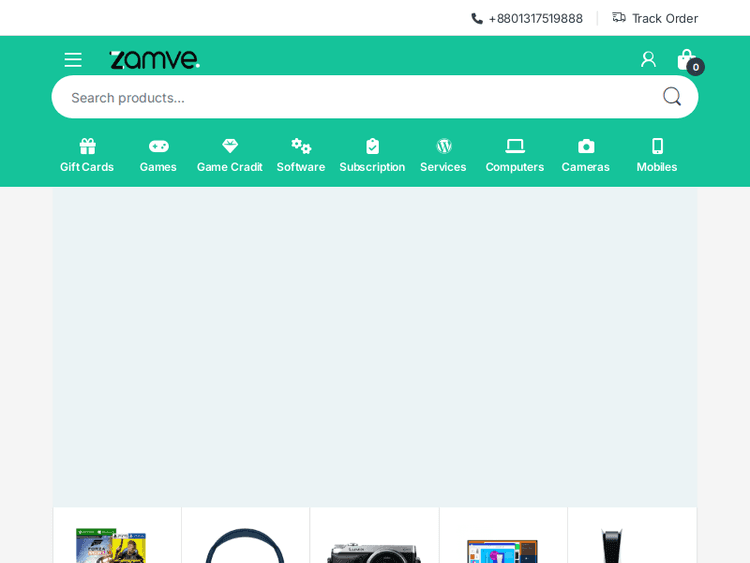Click the Track Order link
Screen dimensions: 750x563
[x=655, y=18]
